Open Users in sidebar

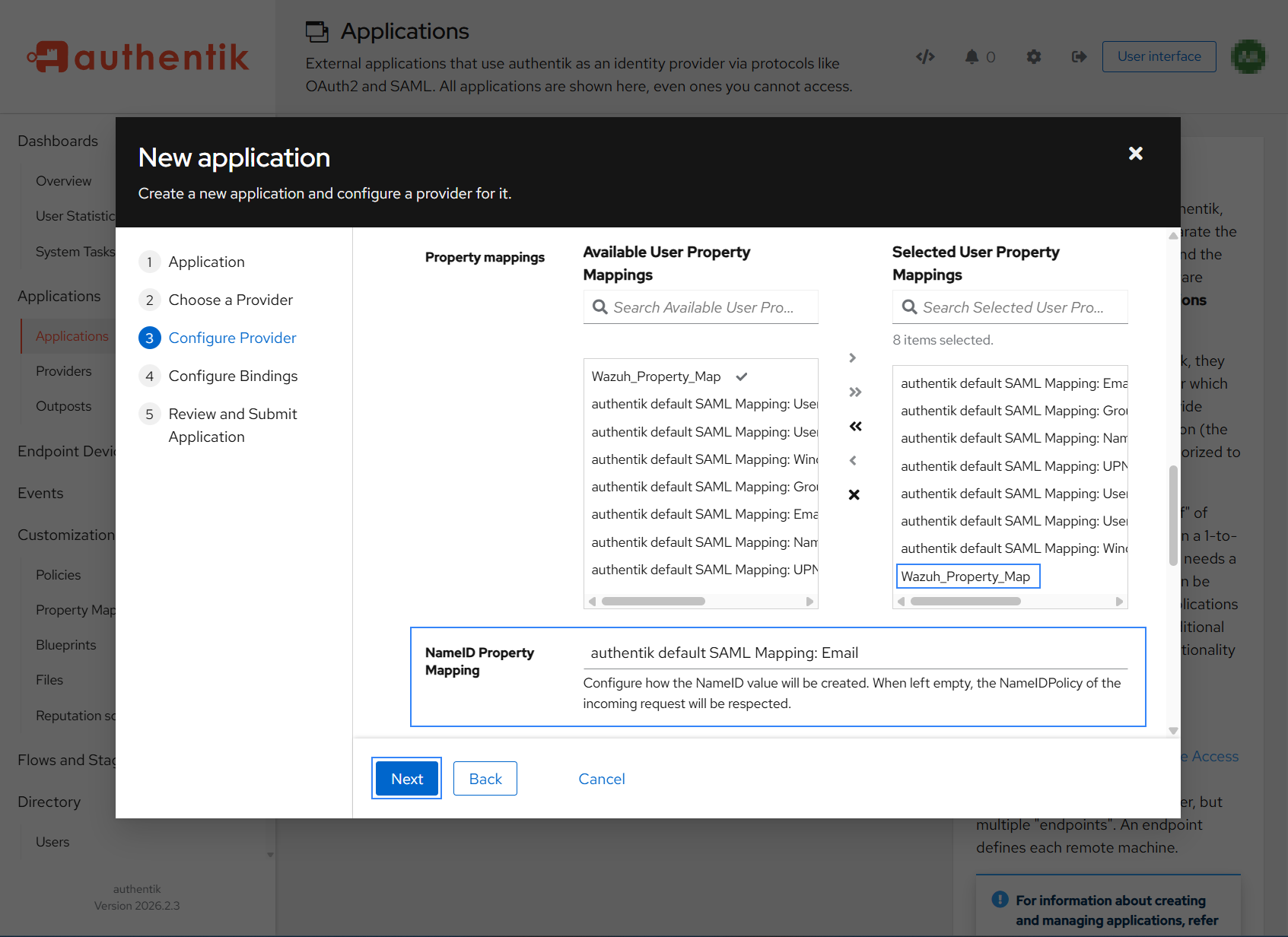click(52, 842)
